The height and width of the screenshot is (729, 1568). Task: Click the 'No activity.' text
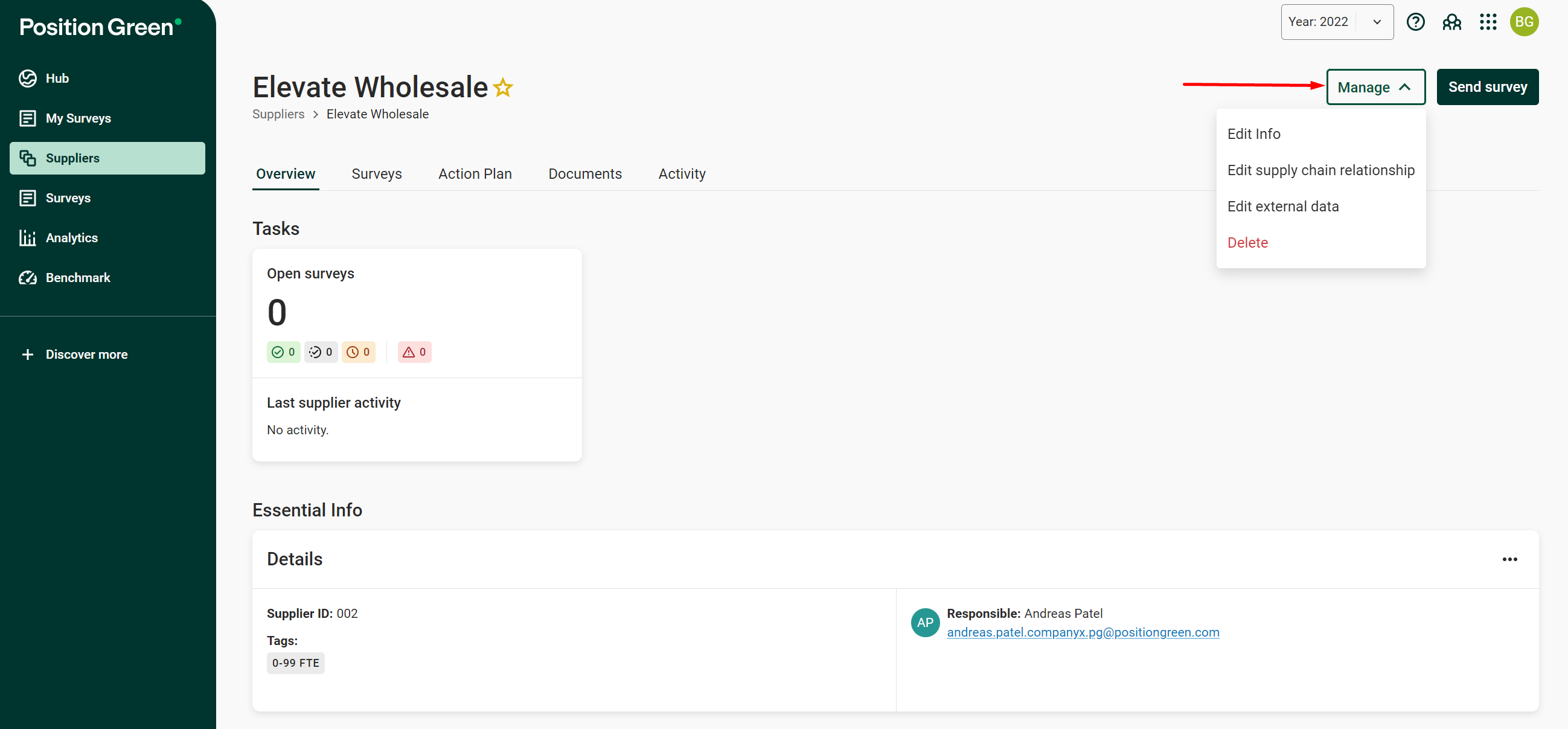(298, 430)
